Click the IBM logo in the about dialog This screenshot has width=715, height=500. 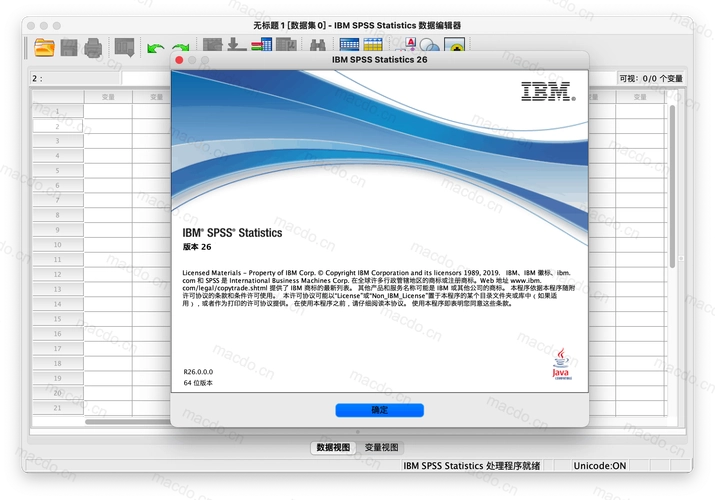click(548, 91)
